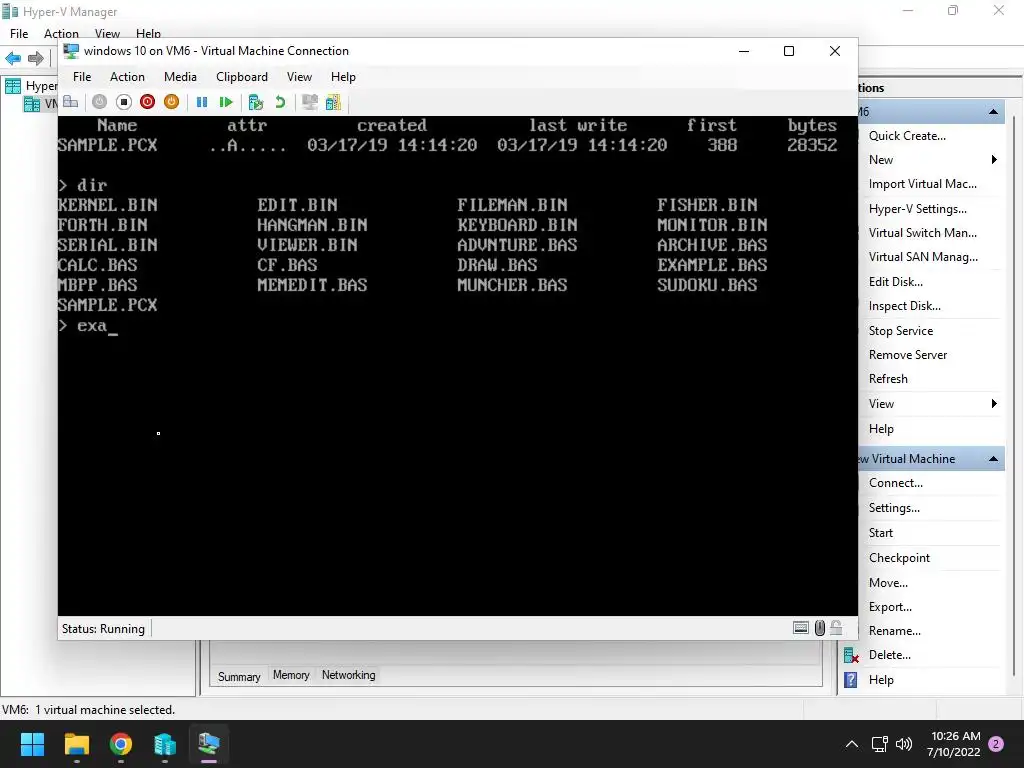Click the mouse status icon in VM window
The image size is (1024, 768).
pyautogui.click(x=820, y=628)
